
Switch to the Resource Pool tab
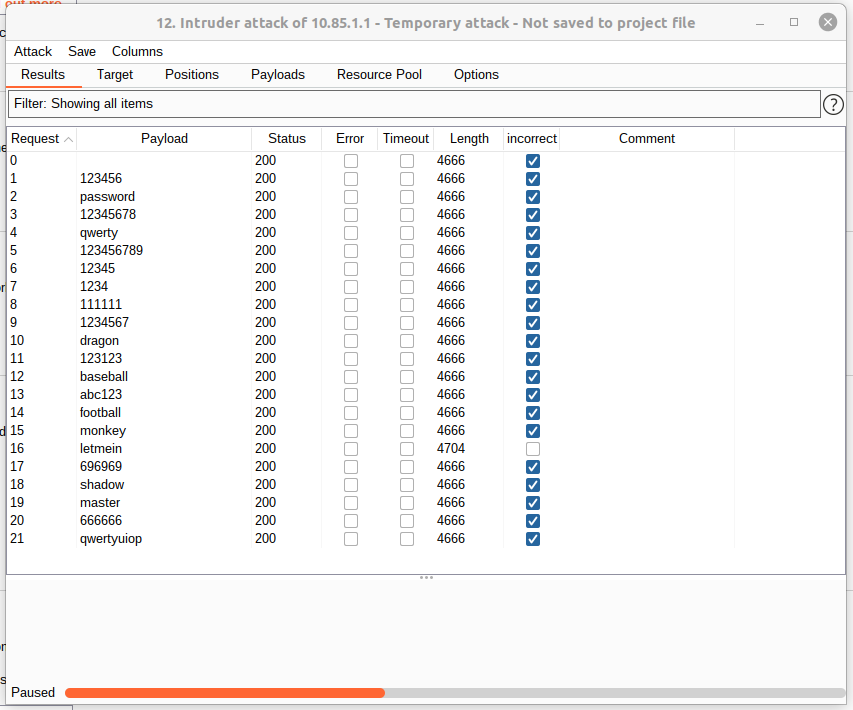click(379, 74)
